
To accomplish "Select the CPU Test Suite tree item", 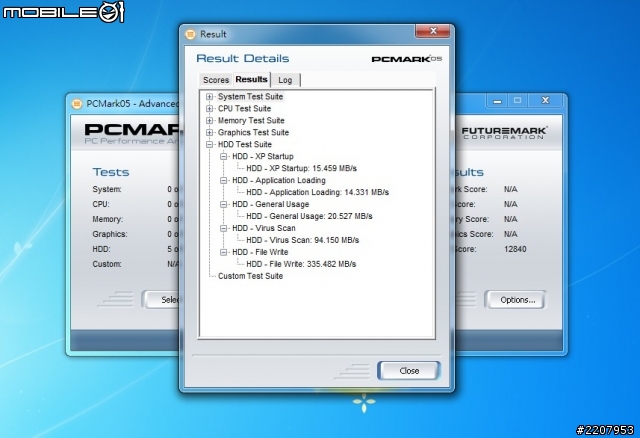I will (x=244, y=109).
